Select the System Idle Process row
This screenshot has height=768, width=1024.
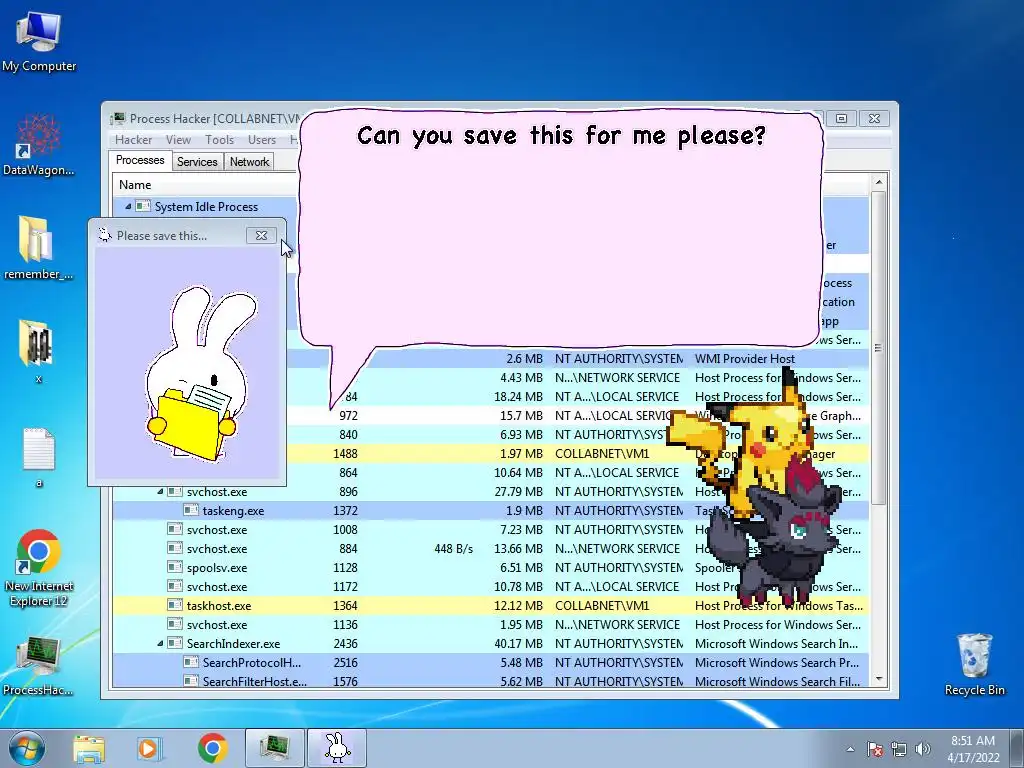[x=206, y=206]
